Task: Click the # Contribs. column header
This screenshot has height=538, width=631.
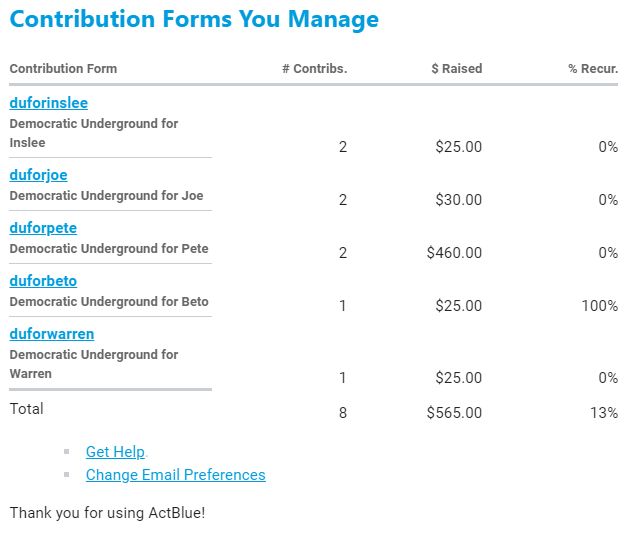Action: click(x=314, y=69)
